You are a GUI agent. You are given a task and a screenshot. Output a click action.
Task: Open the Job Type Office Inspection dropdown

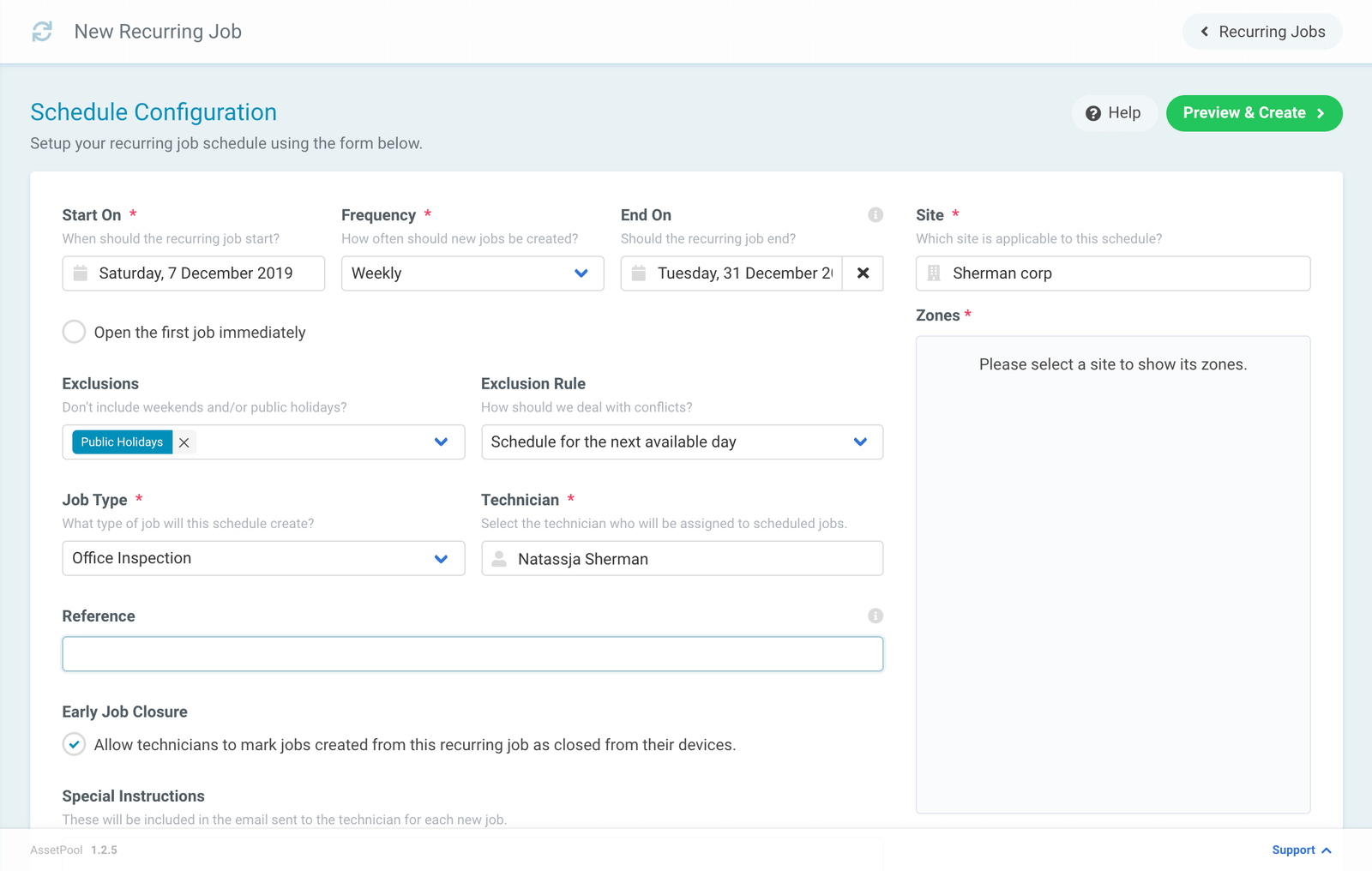[x=263, y=558]
